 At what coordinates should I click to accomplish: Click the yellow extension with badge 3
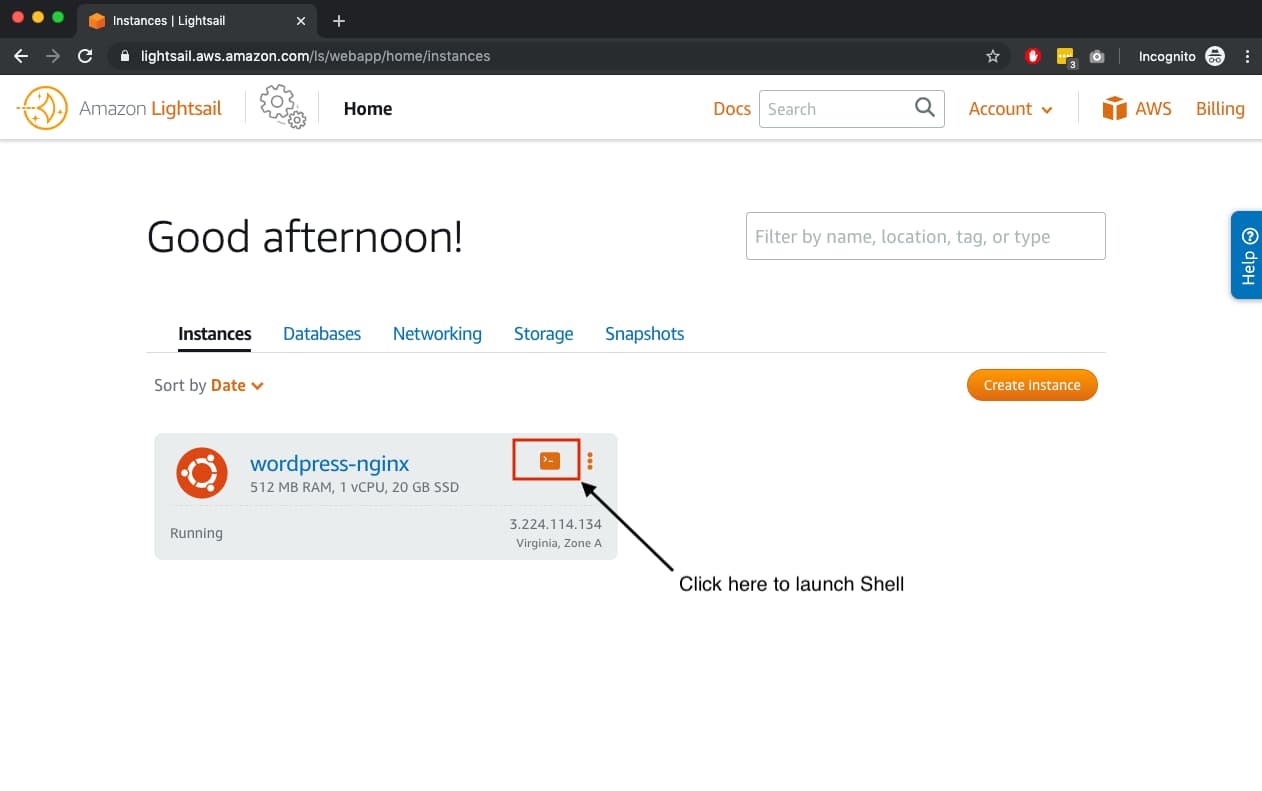click(x=1066, y=57)
